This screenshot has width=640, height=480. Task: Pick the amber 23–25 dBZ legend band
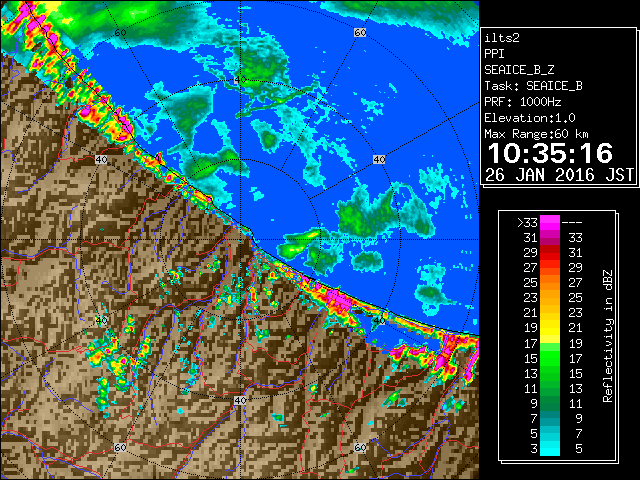click(x=550, y=298)
